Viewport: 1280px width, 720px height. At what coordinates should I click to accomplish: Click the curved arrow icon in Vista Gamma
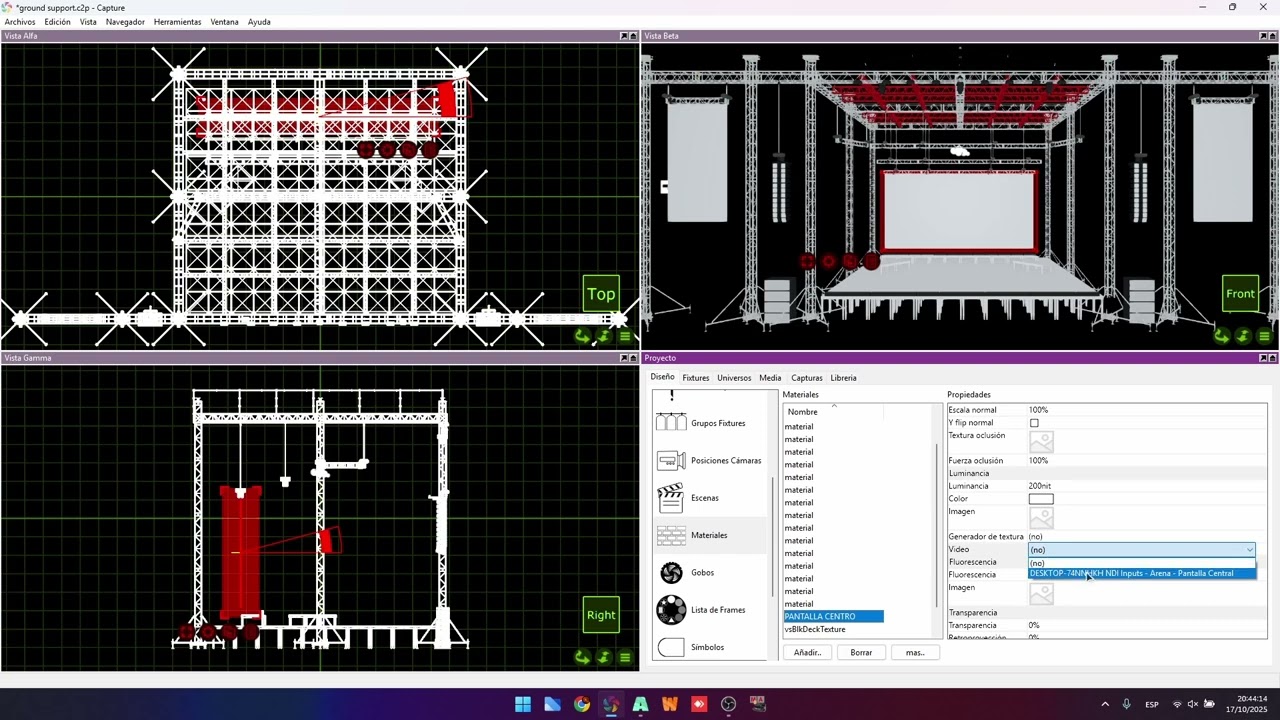582,657
